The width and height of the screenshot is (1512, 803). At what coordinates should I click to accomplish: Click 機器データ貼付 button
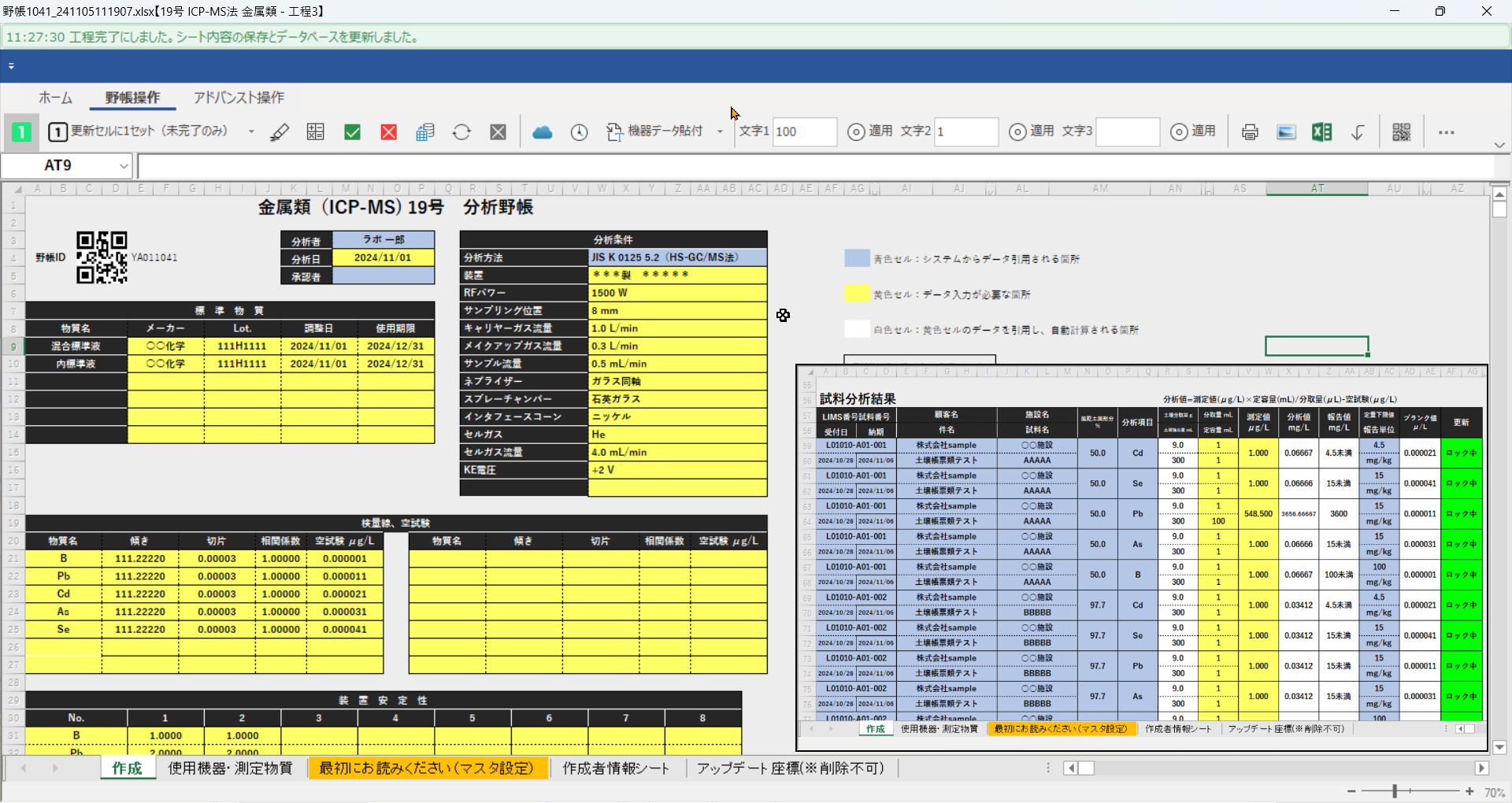coord(654,131)
